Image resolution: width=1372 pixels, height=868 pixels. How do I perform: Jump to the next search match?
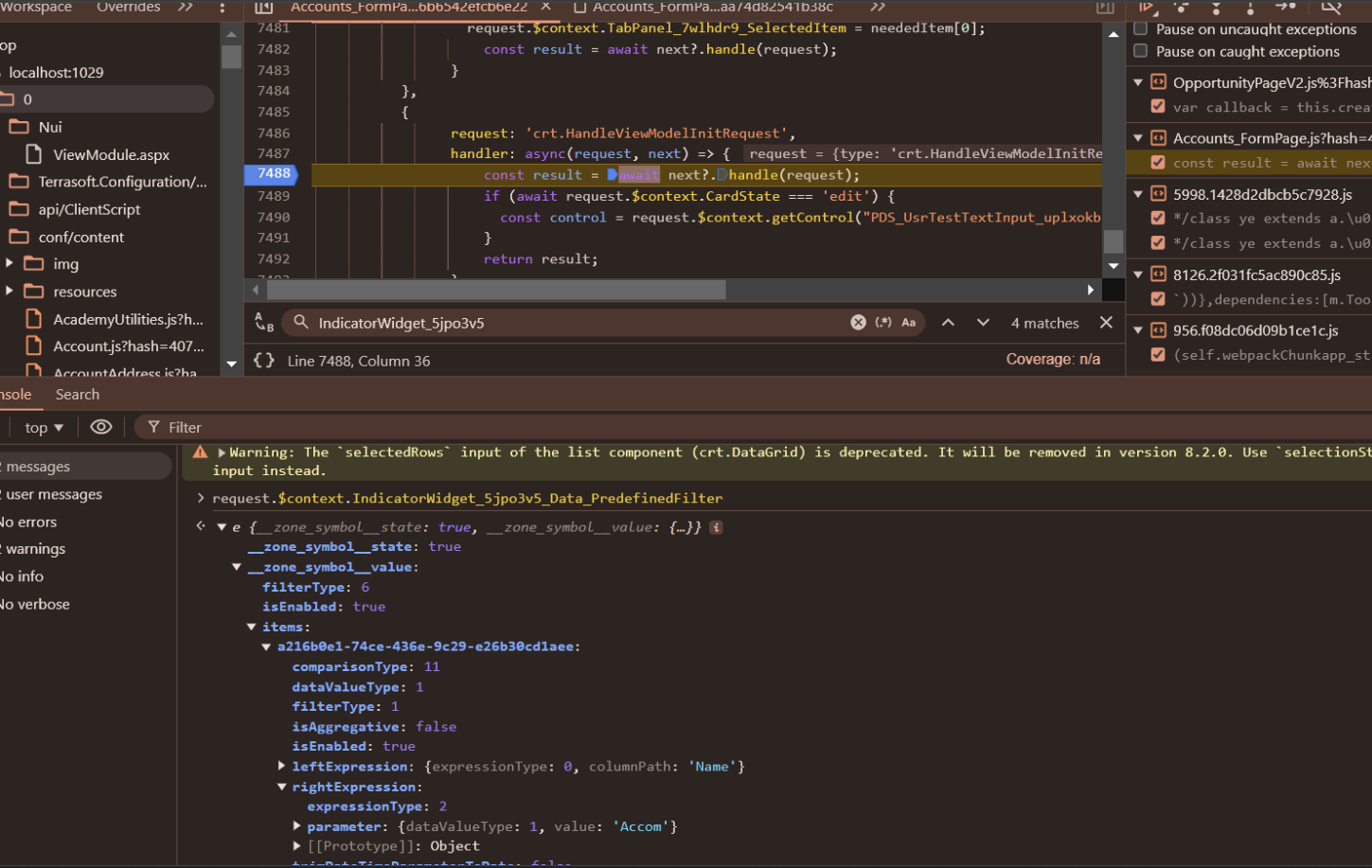(x=984, y=323)
